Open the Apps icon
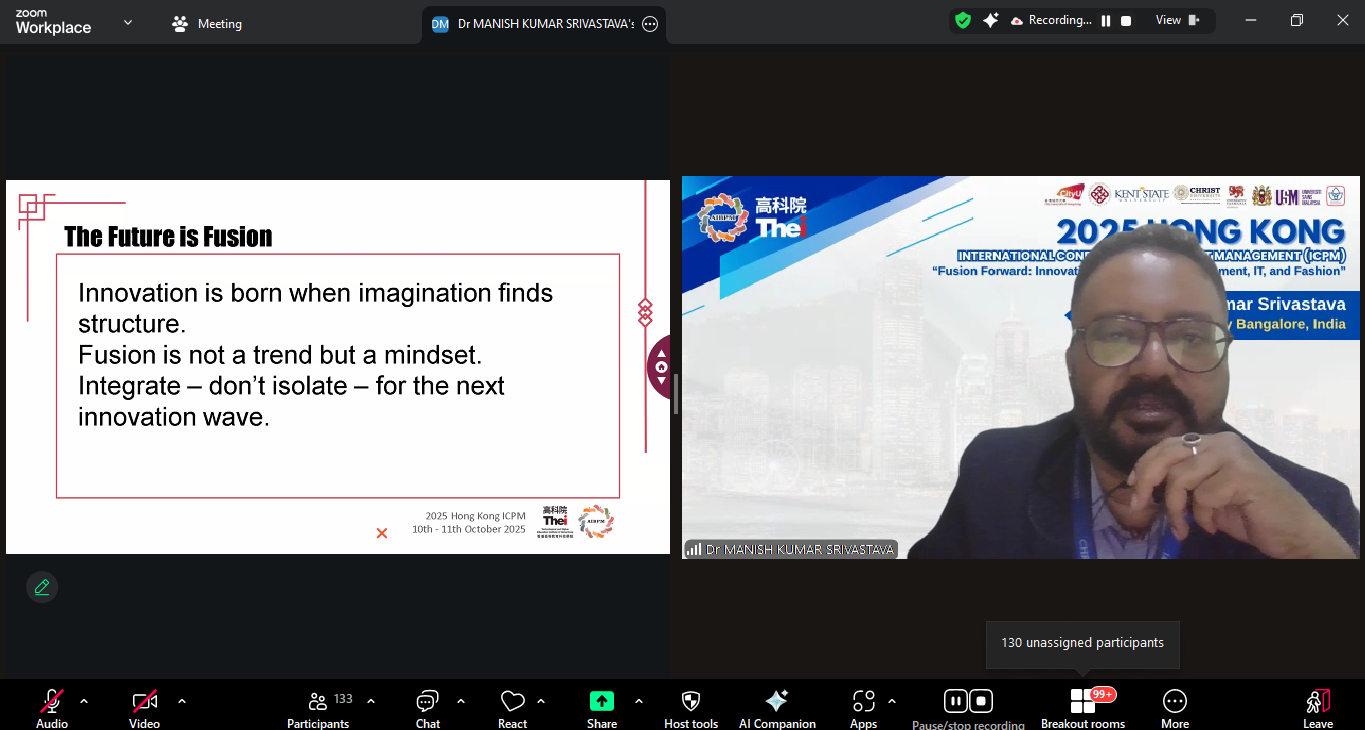Screen dimensions: 1365x730 click(x=863, y=701)
